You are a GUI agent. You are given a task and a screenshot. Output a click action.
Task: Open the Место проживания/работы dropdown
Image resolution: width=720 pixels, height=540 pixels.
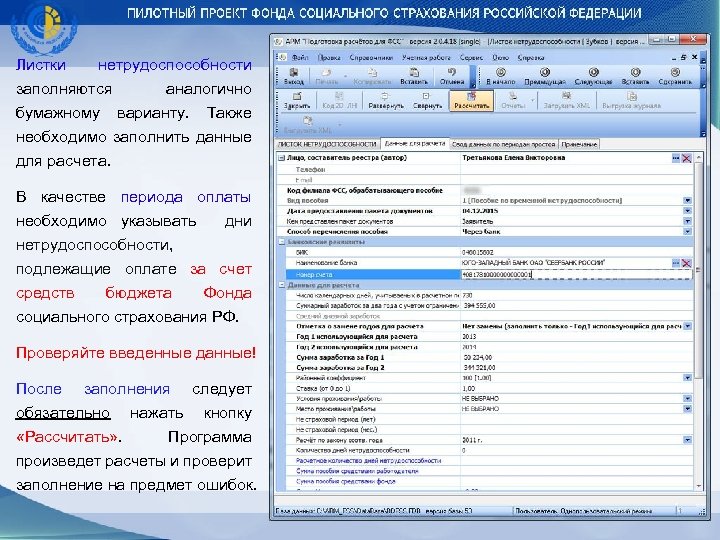click(x=687, y=409)
